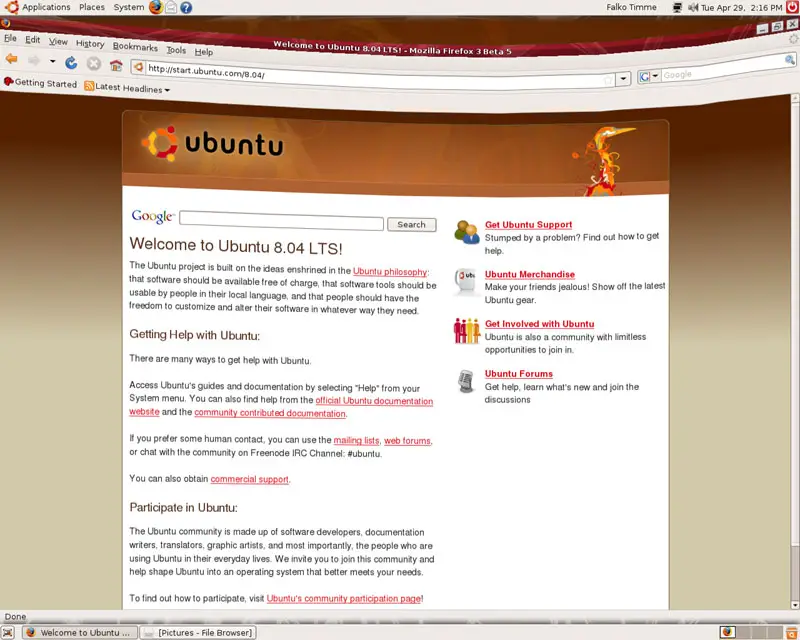This screenshot has width=800, height=640.
Task: Click the group icon beside Get Involved
Action: pyautogui.click(x=467, y=331)
